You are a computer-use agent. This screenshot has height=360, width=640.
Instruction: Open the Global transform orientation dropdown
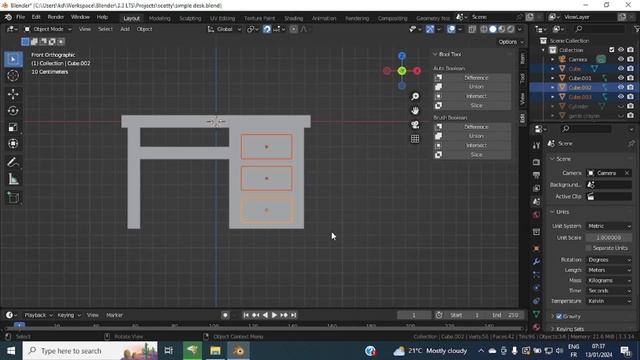pyautogui.click(x=224, y=29)
